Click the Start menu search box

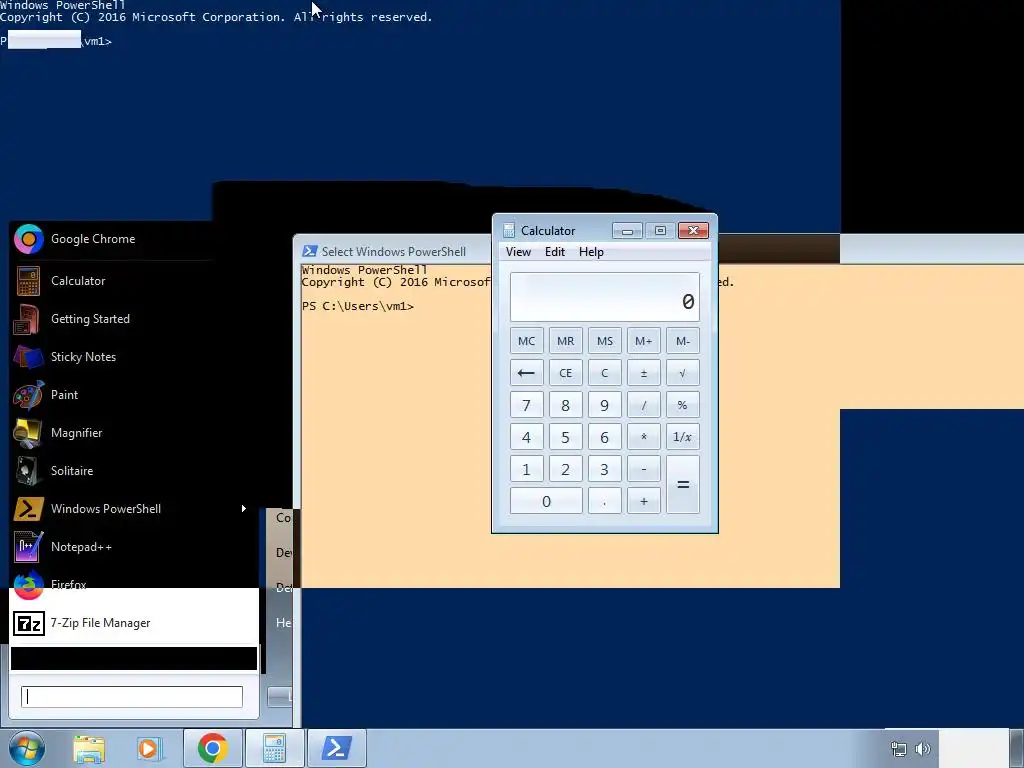coord(132,697)
